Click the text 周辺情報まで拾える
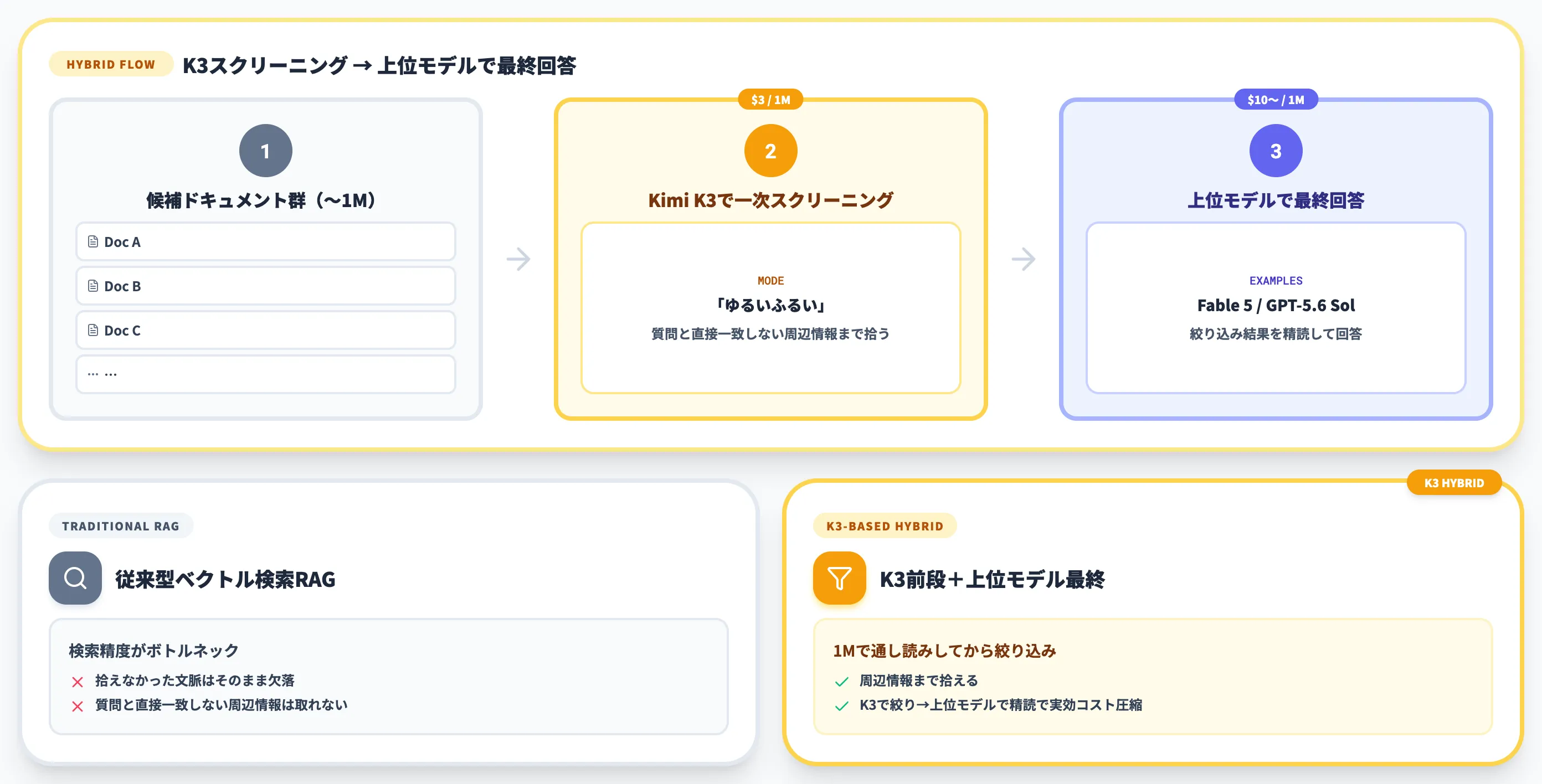 [918, 680]
